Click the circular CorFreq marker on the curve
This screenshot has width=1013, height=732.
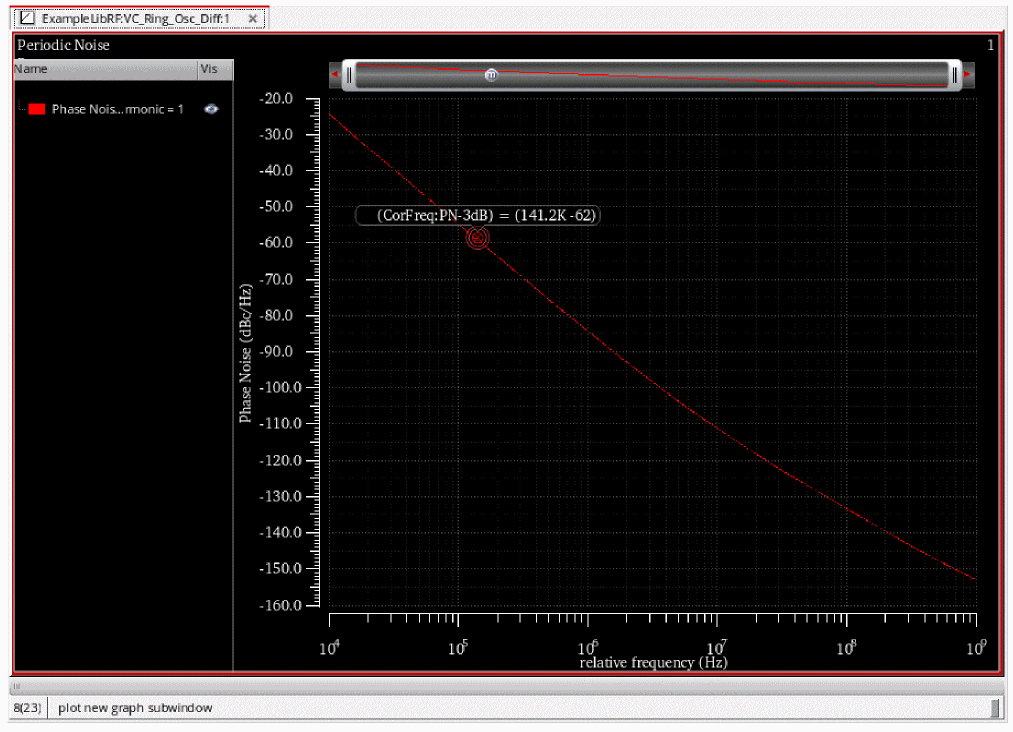(477, 238)
